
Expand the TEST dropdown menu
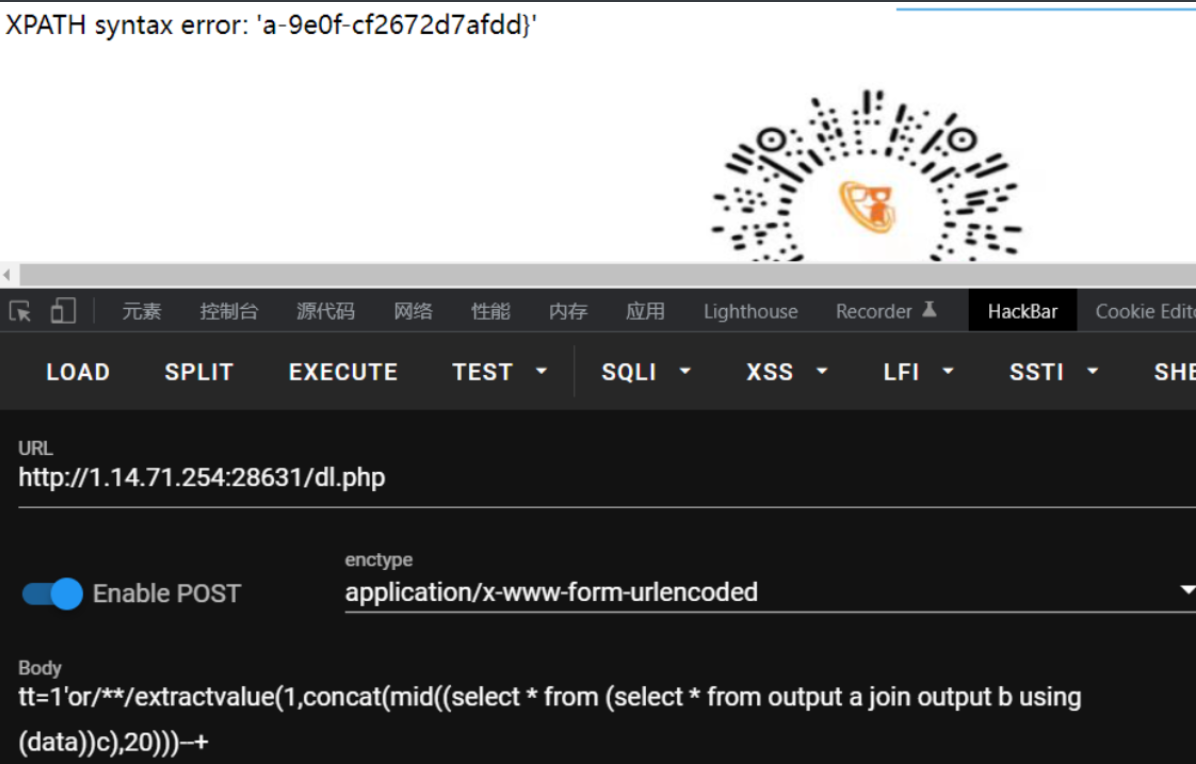(x=500, y=372)
